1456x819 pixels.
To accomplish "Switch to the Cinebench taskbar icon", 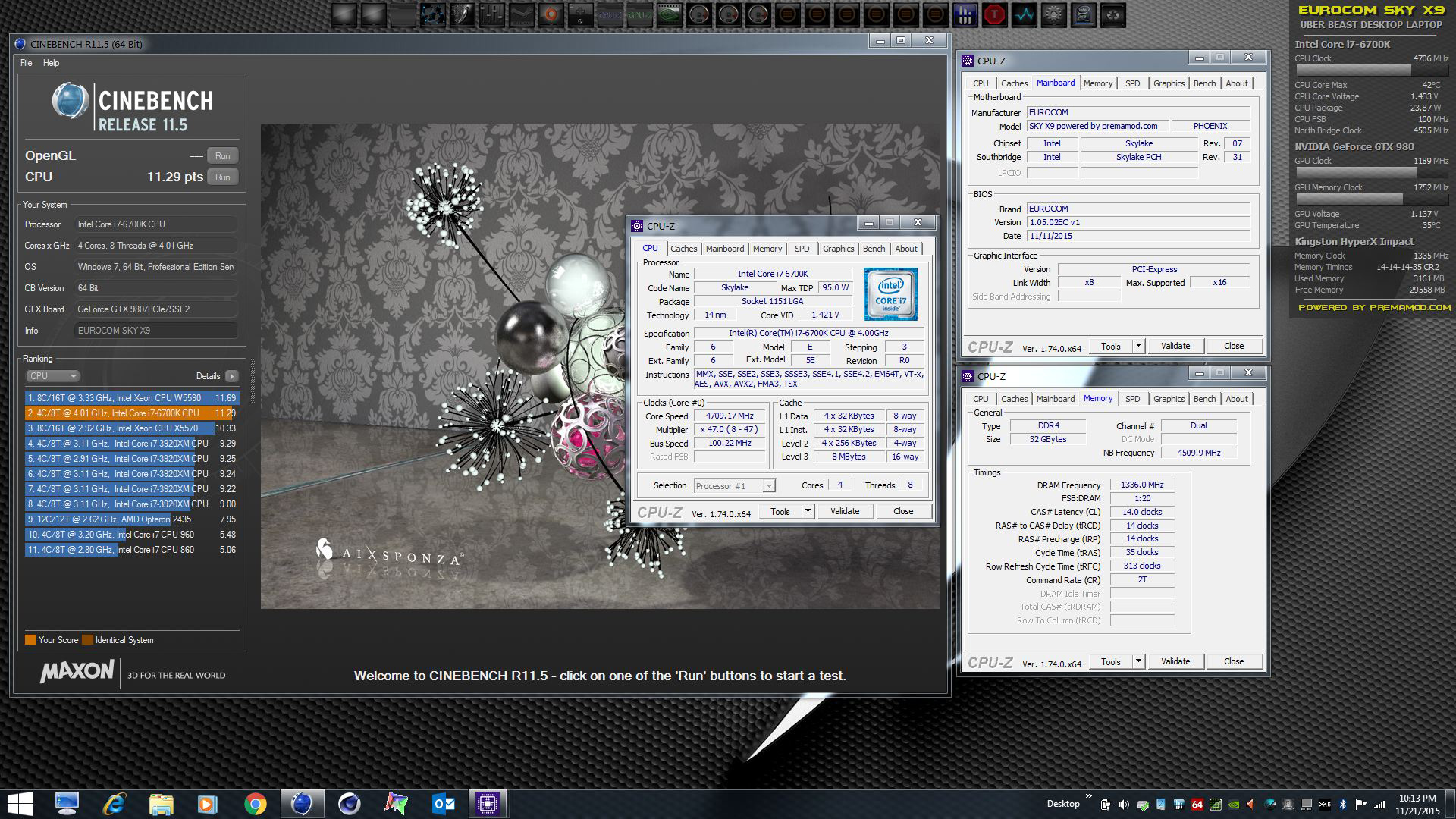I will click(302, 804).
